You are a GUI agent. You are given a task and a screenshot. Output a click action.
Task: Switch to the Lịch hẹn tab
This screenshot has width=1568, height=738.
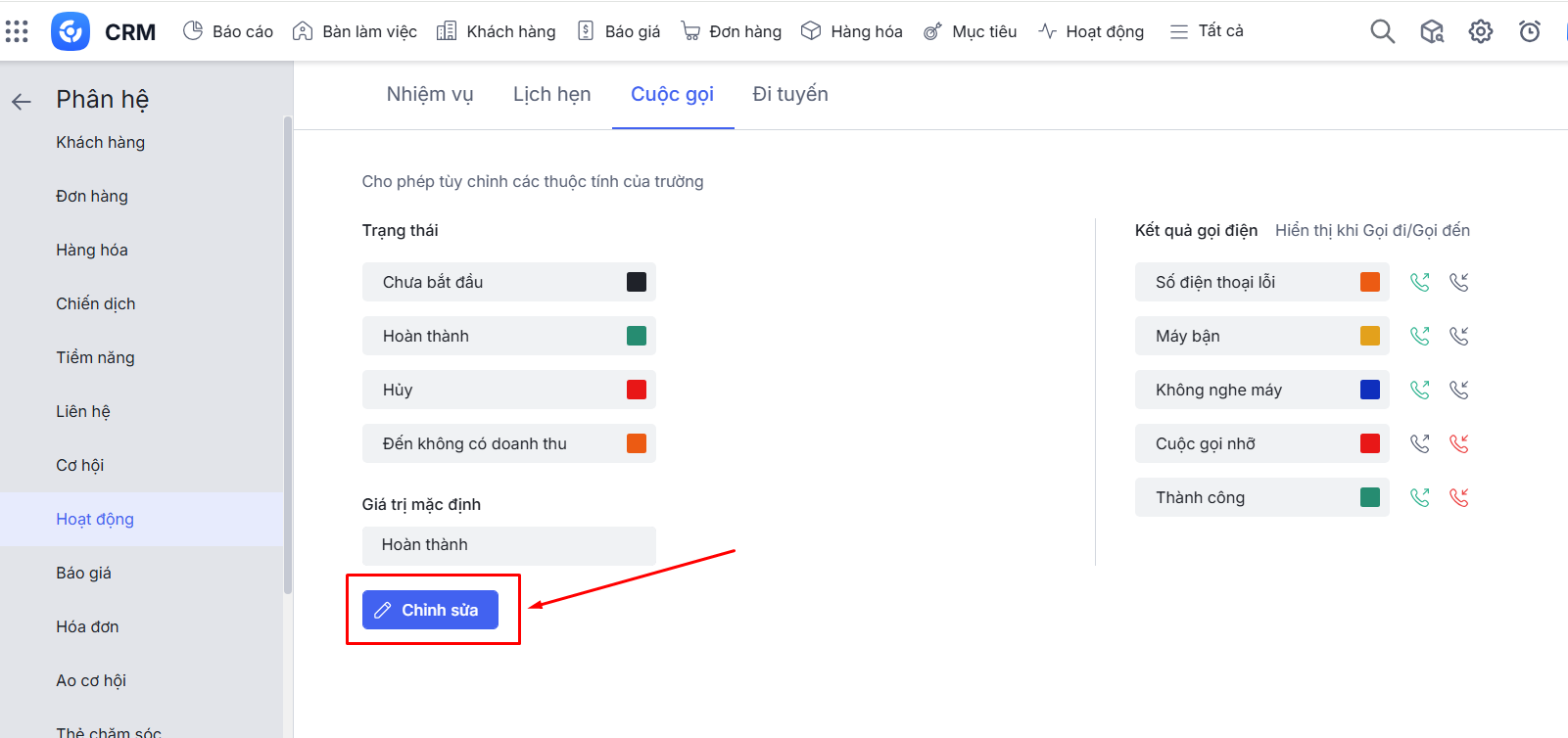(551, 94)
